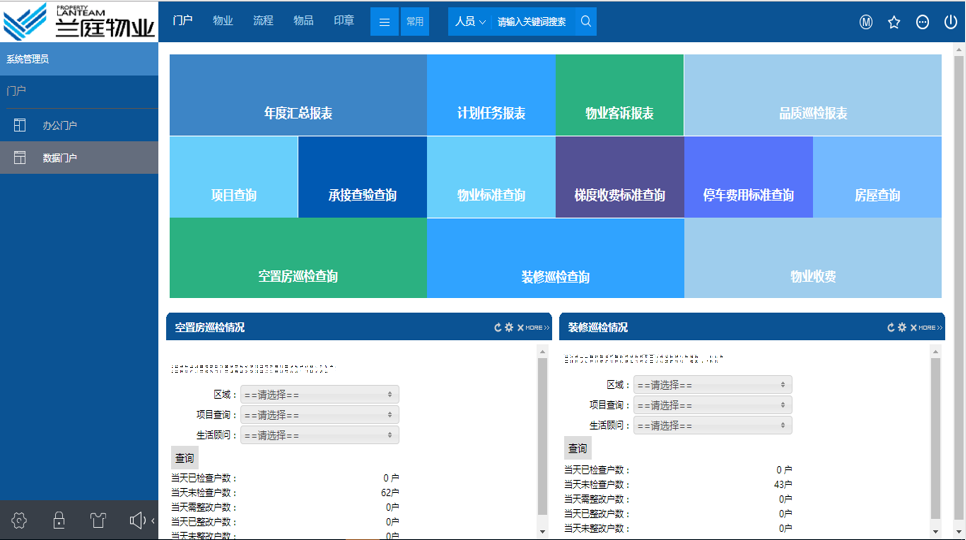Open settings of 装修巡检情况 panel

pyautogui.click(x=902, y=328)
